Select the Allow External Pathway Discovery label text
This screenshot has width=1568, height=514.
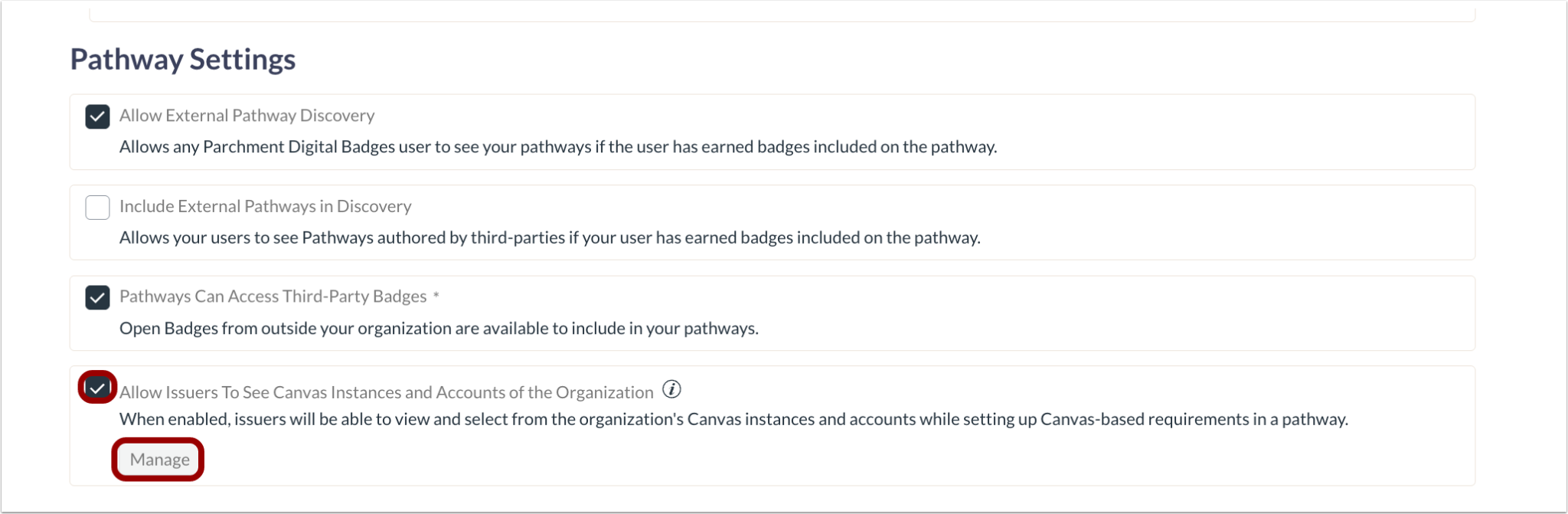(x=247, y=116)
